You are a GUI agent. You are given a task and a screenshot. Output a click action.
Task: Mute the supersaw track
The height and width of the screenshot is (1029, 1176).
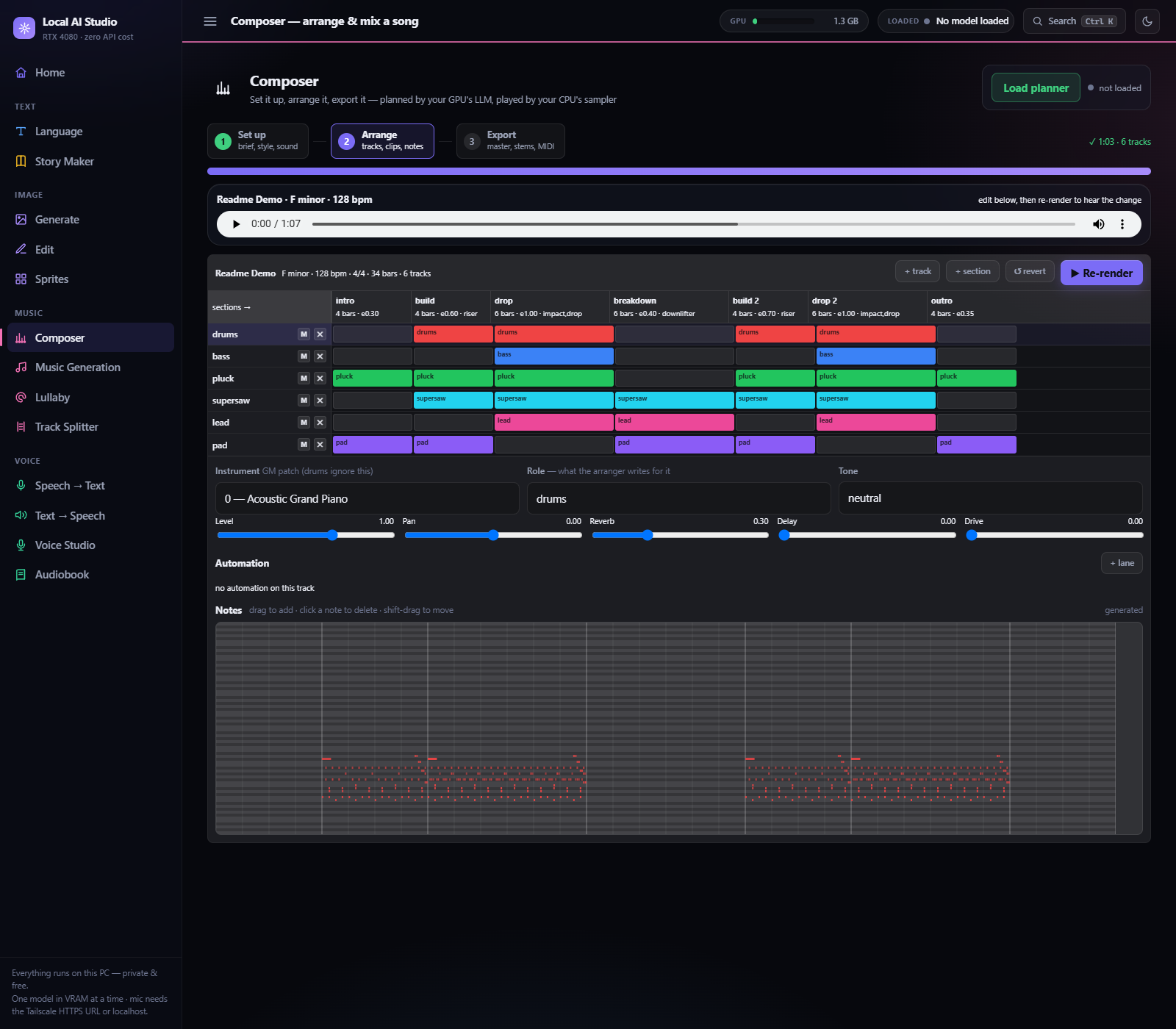pyautogui.click(x=304, y=401)
